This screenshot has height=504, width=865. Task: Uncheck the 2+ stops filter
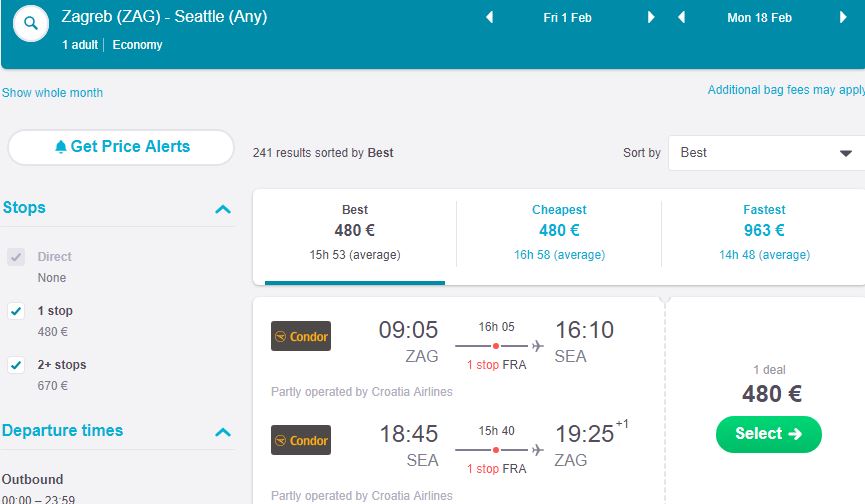tap(16, 365)
